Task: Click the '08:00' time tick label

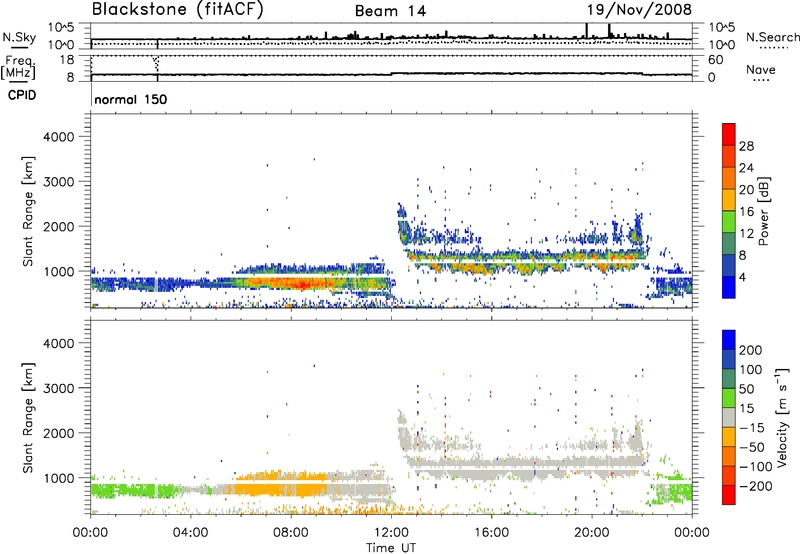Action: pyautogui.click(x=291, y=533)
